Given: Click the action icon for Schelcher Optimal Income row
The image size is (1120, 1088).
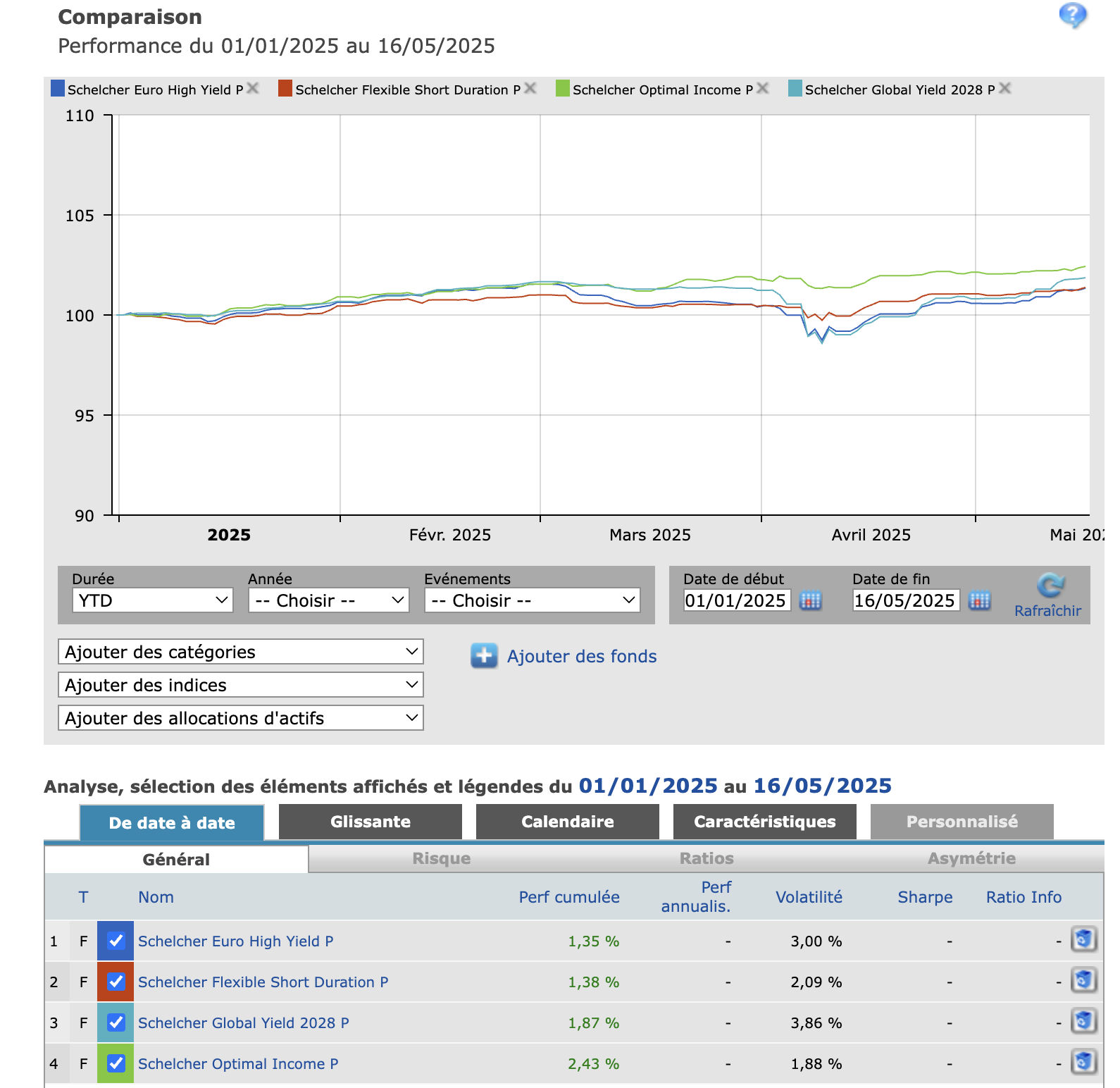Looking at the screenshot, I should click(1083, 1063).
